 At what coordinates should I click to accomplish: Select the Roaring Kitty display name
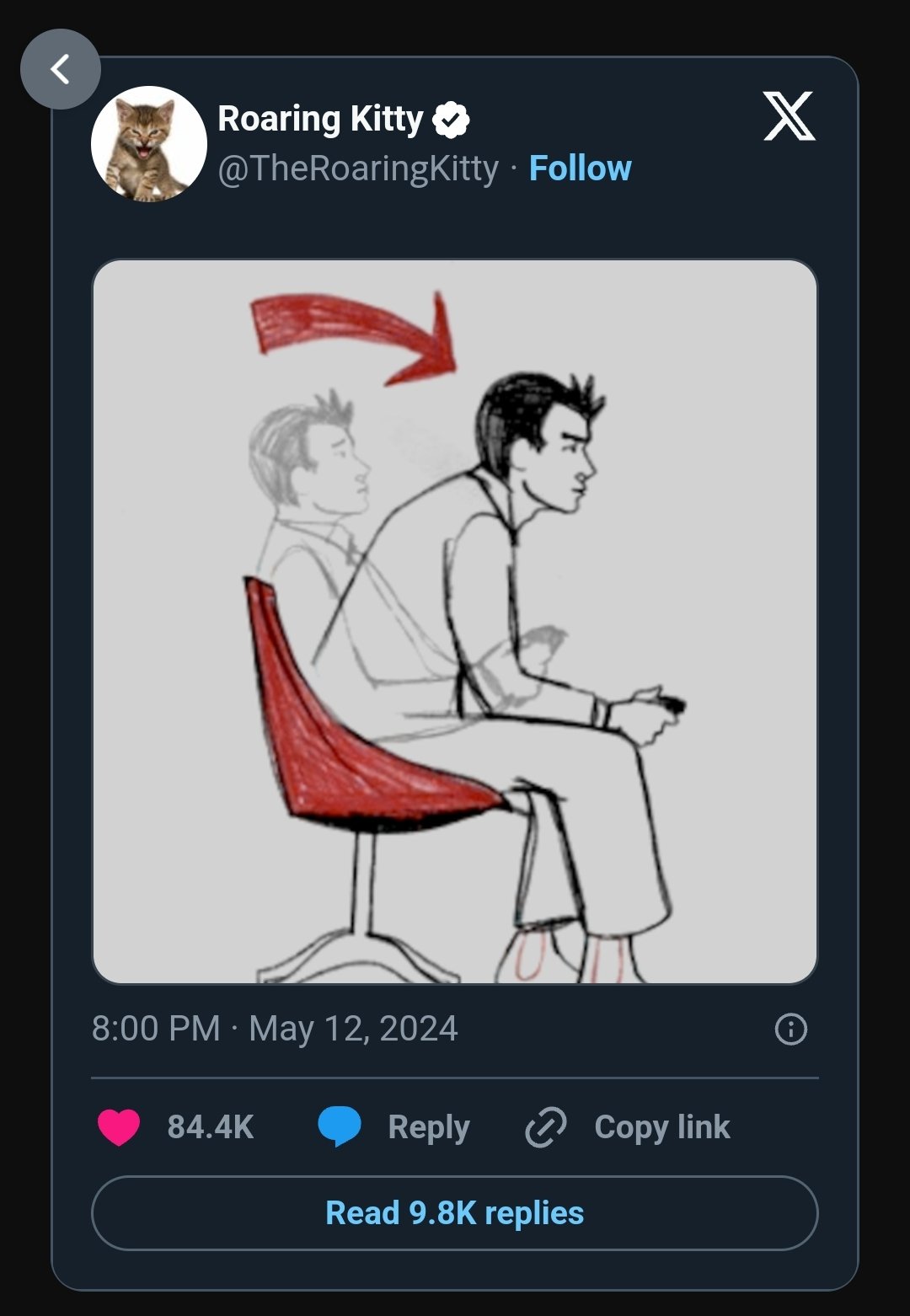[x=320, y=120]
